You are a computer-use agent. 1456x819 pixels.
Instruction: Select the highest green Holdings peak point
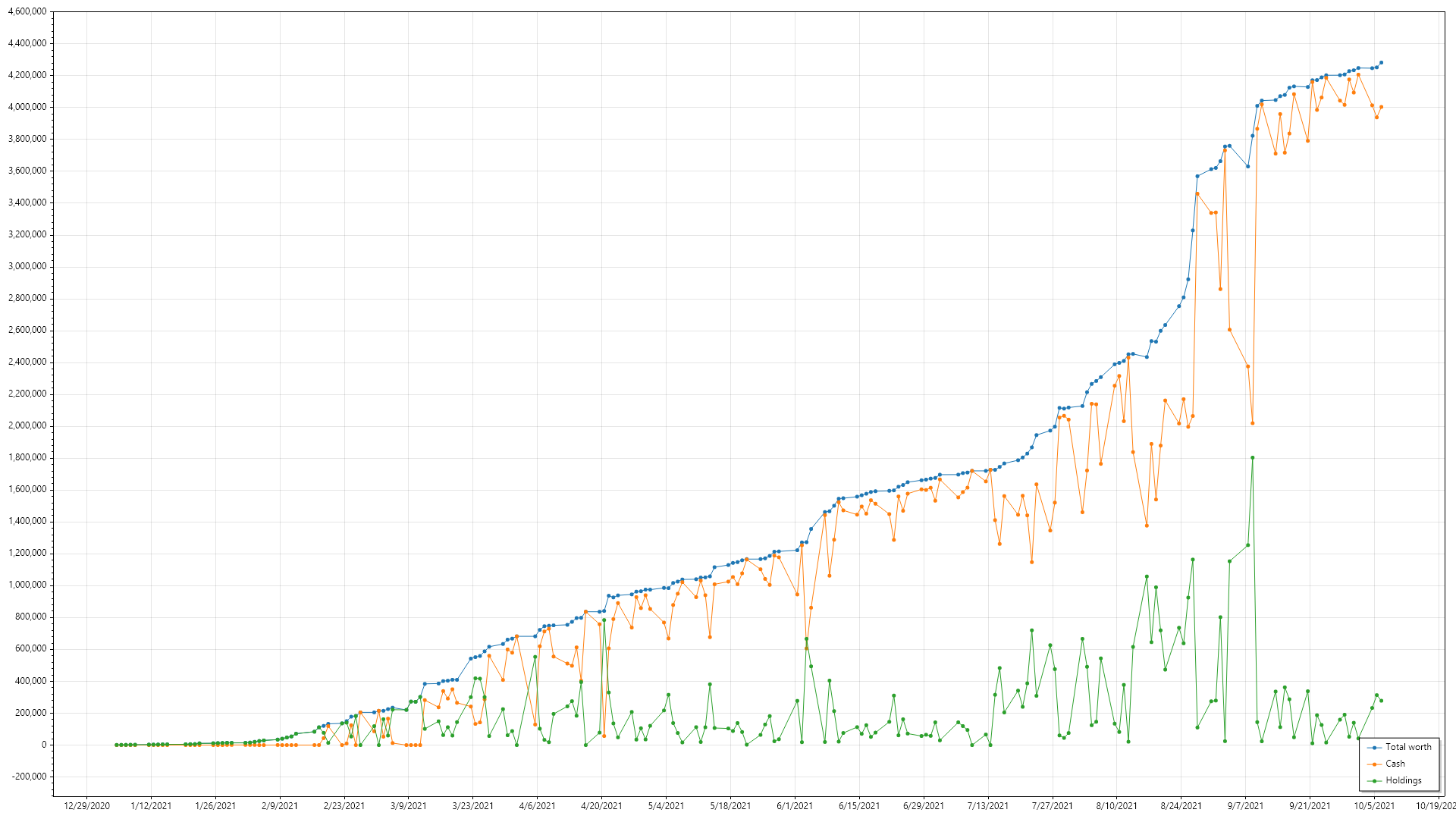1252,457
